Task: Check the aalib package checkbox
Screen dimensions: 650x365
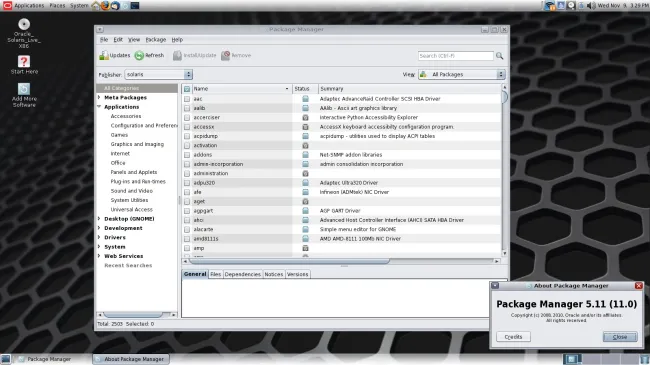Action: coord(187,108)
